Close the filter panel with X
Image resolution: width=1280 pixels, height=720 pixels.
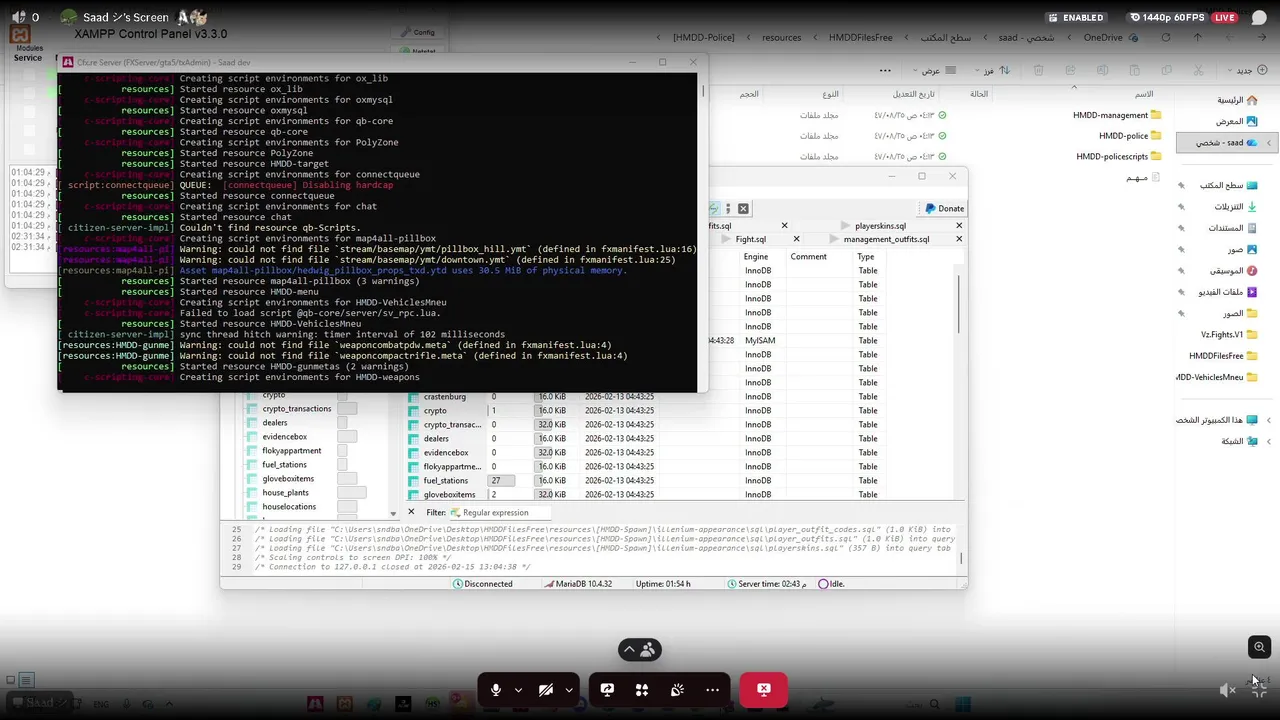(x=410, y=513)
